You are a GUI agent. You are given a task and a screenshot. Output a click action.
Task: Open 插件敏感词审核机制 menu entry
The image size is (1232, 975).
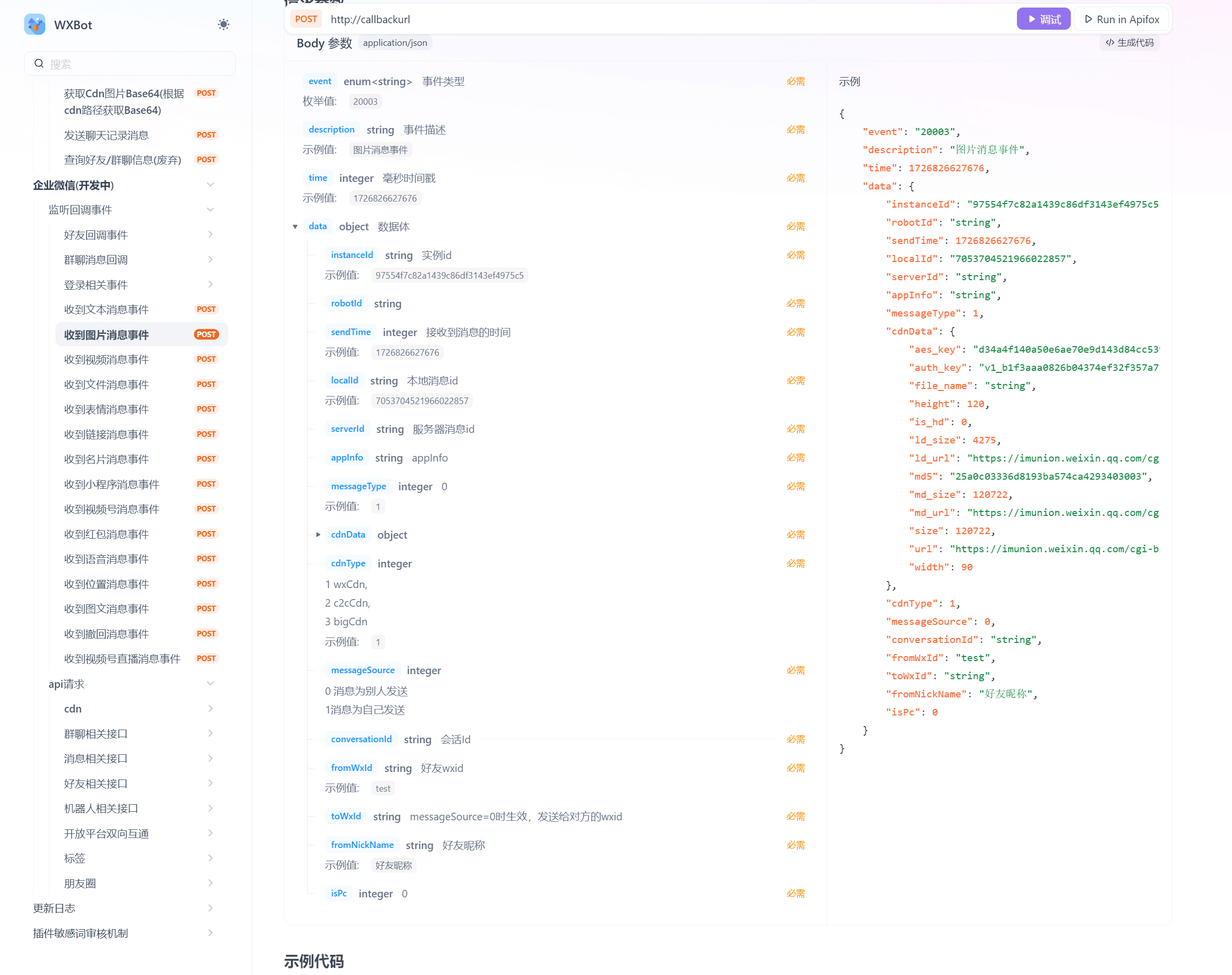(81, 933)
